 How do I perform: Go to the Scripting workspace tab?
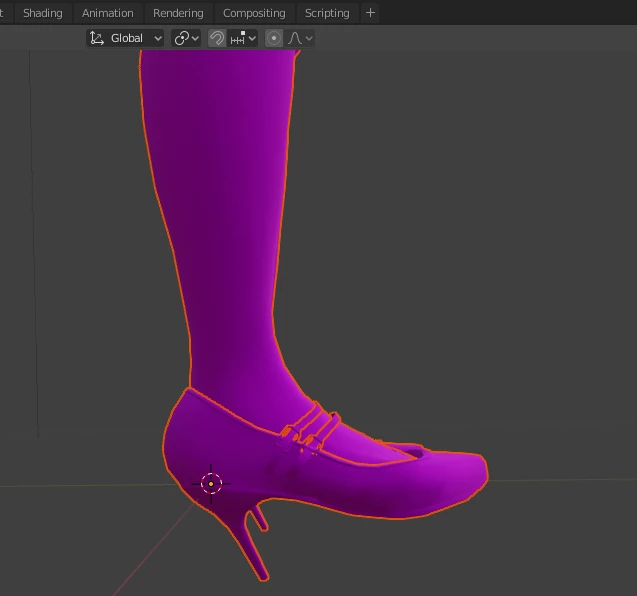click(x=327, y=13)
